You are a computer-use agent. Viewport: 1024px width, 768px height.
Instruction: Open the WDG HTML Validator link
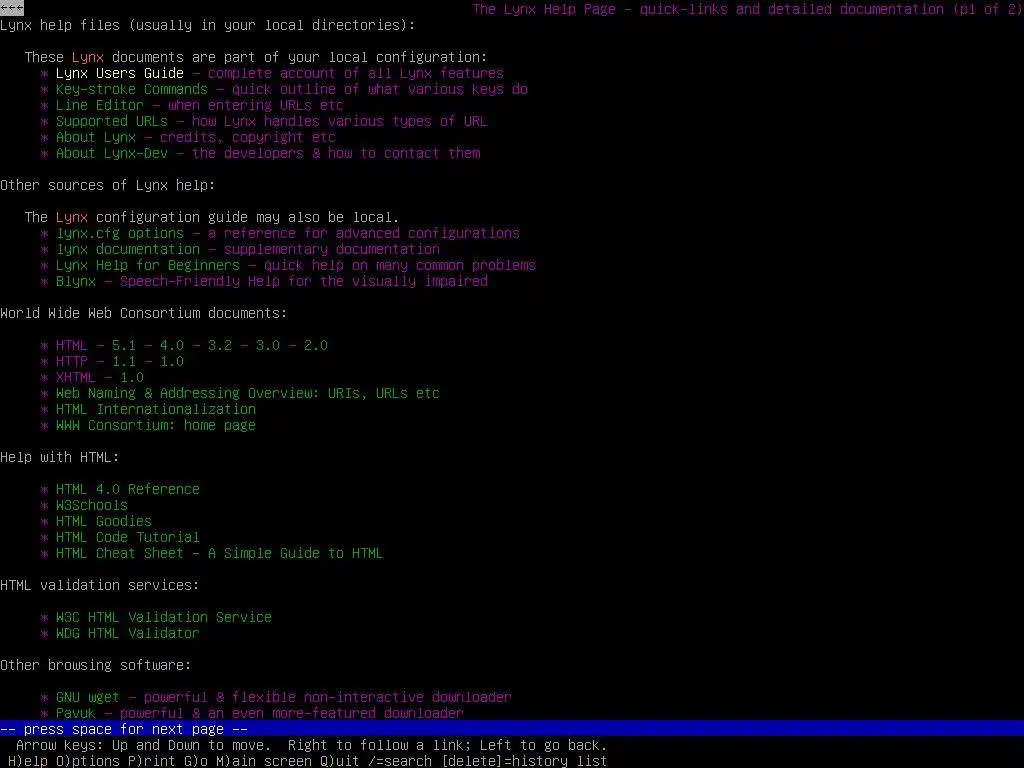tap(127, 633)
